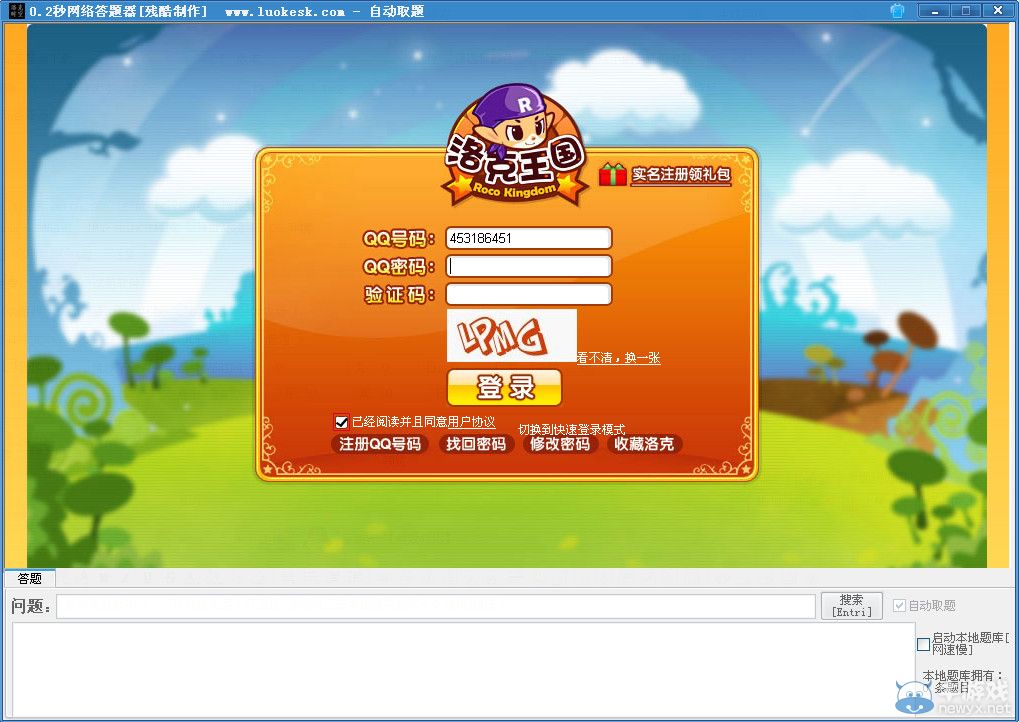This screenshot has height=722, width=1019.
Task: Click the yellow 登录 button
Action: [x=504, y=387]
